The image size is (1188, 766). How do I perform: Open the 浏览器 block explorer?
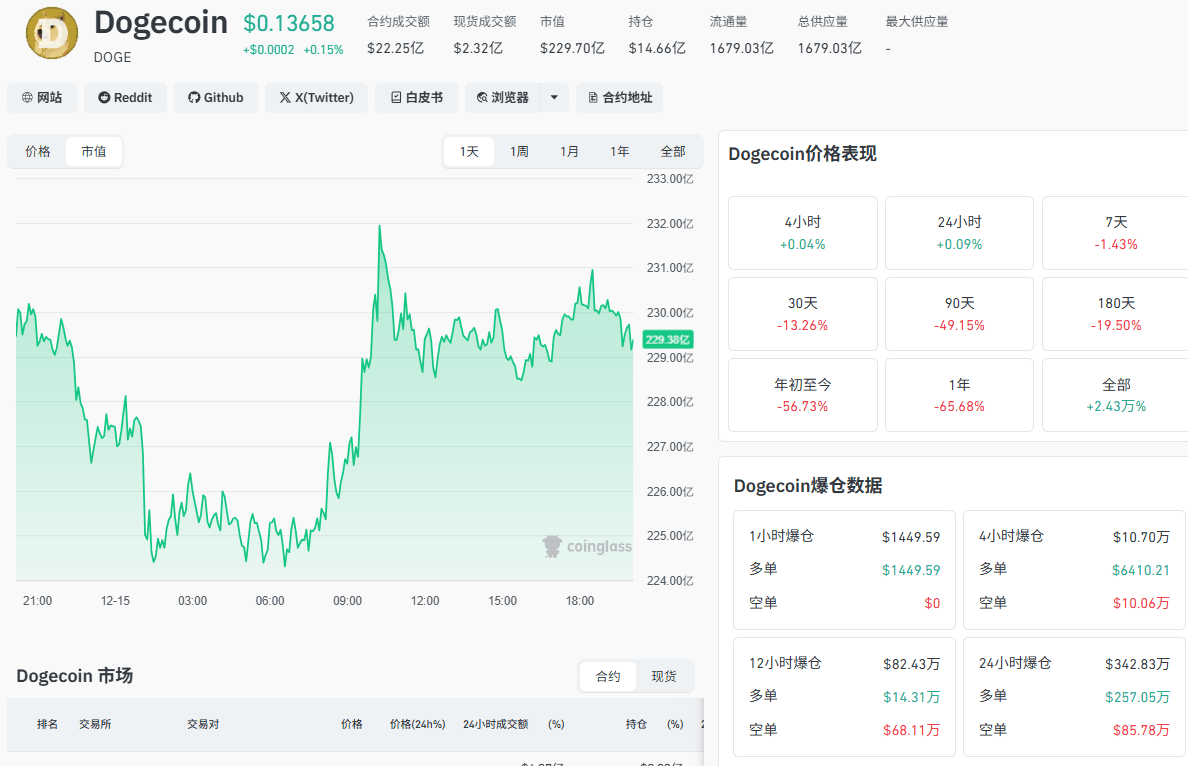[x=502, y=98]
